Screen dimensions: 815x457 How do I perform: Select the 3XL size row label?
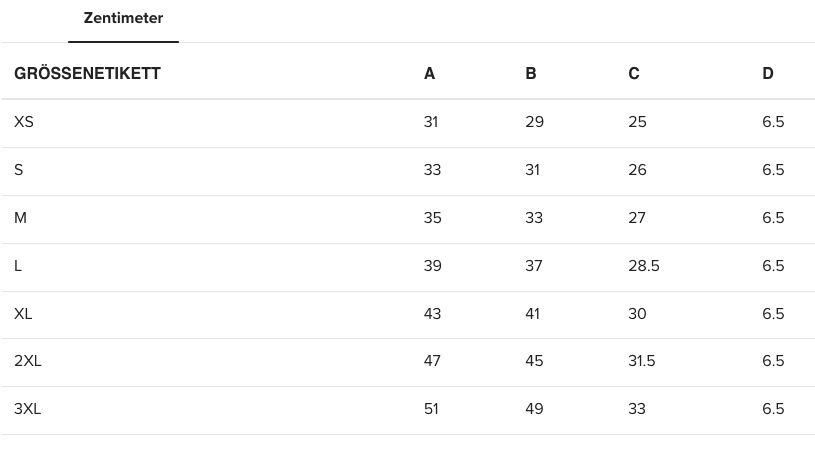[28, 409]
